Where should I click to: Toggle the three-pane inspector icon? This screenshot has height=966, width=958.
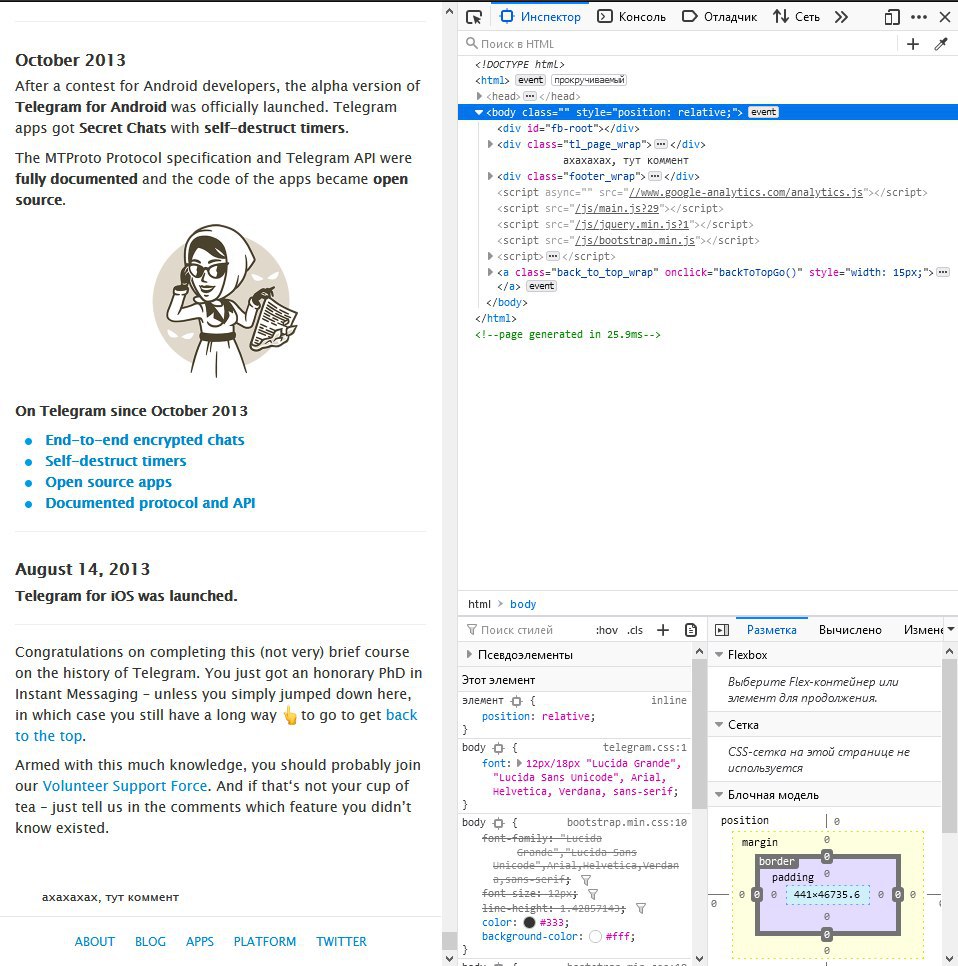(721, 630)
